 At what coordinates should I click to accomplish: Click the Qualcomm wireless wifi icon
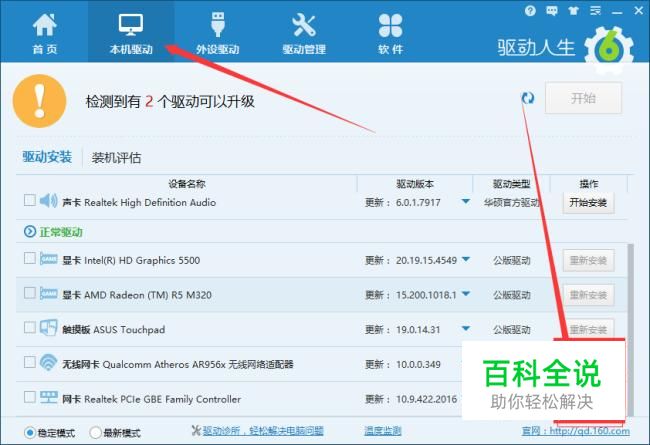click(48, 362)
